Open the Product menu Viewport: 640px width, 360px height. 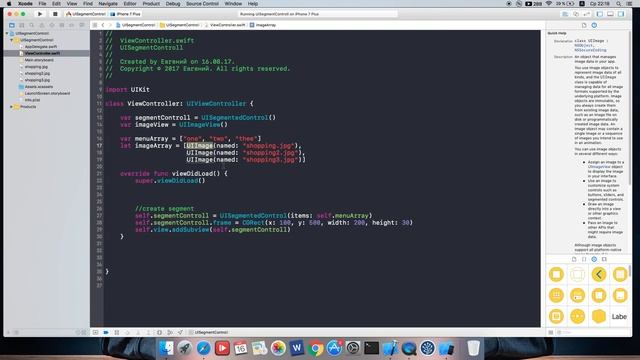tap(151, 4)
